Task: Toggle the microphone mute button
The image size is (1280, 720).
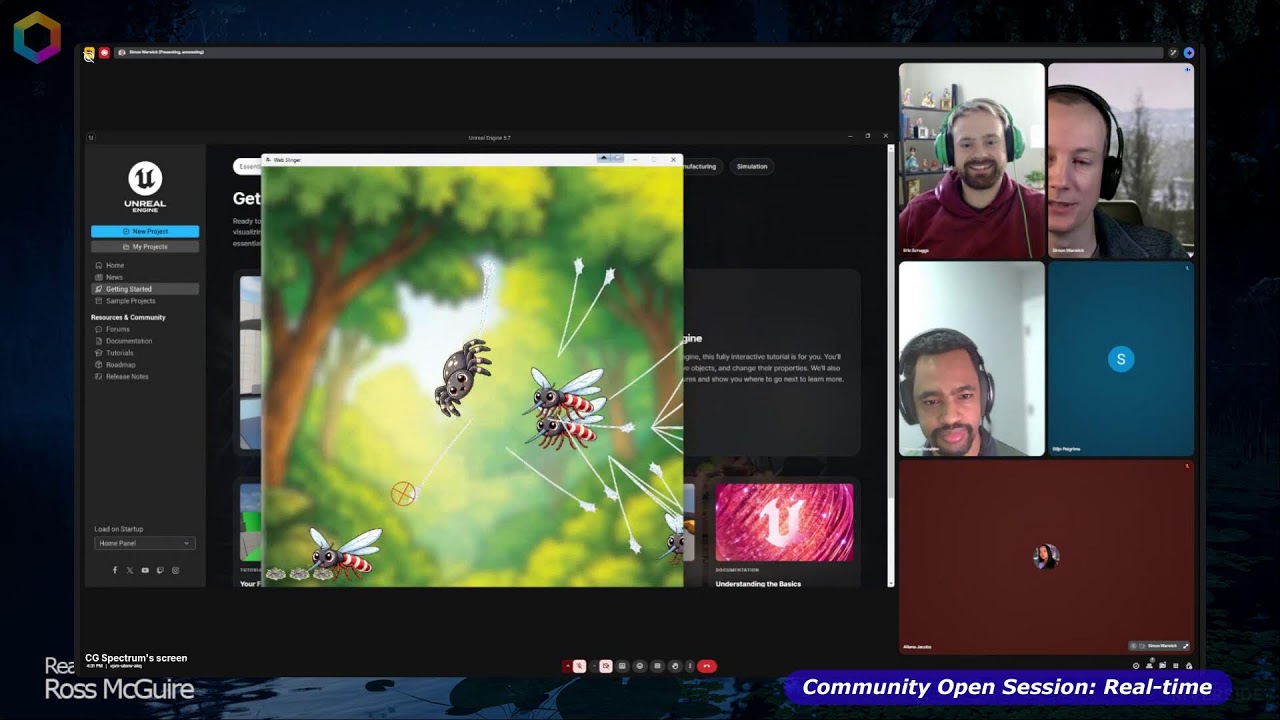Action: point(579,666)
